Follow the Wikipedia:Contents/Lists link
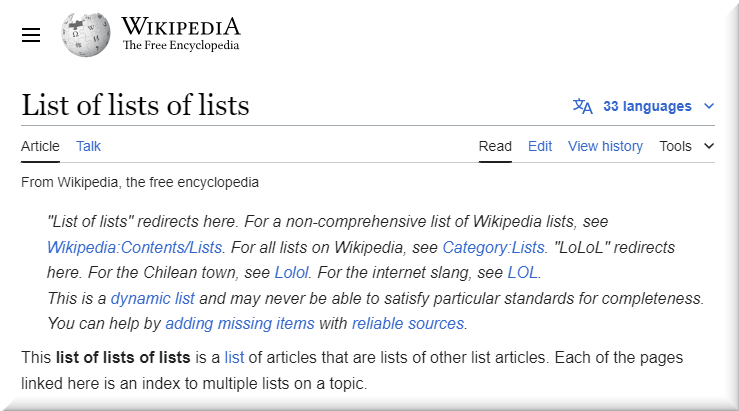739x411 pixels. [133, 246]
